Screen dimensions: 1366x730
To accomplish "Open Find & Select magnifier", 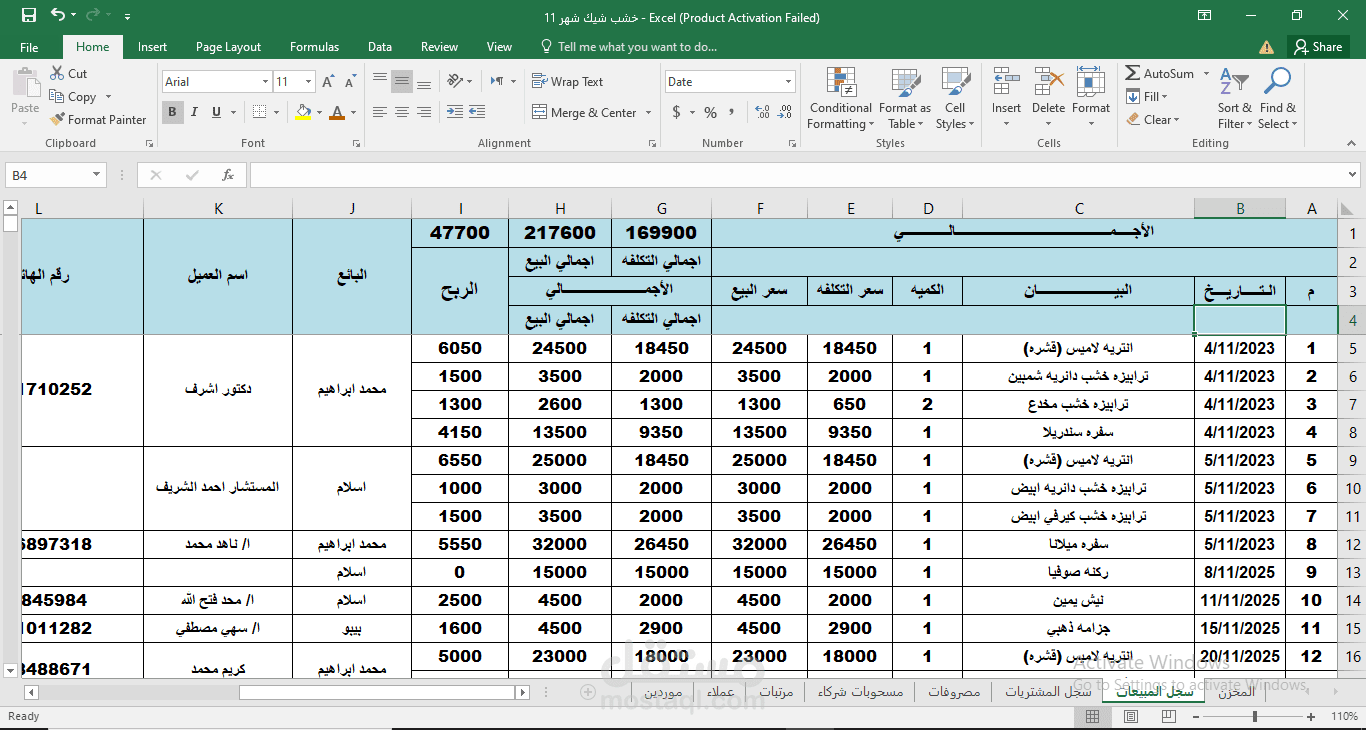I will [1277, 83].
